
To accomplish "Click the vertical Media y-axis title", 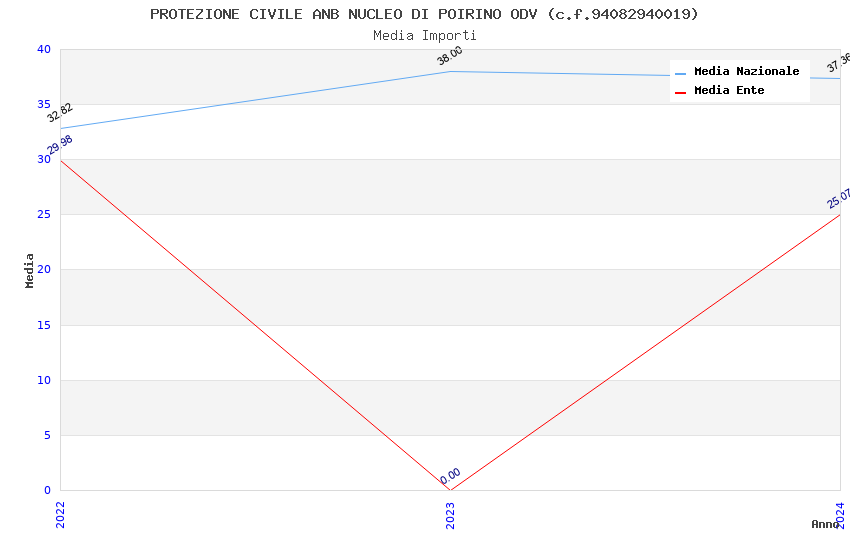I will pyautogui.click(x=30, y=270).
